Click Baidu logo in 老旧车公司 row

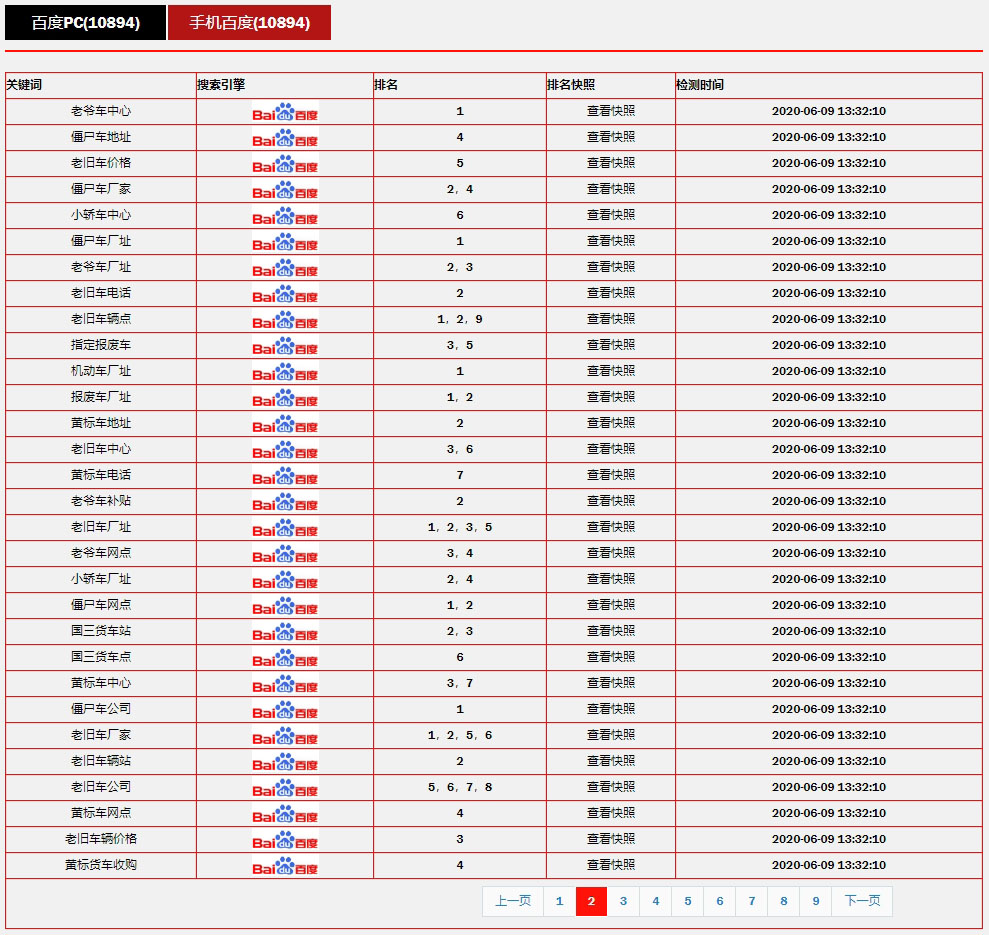pos(285,788)
